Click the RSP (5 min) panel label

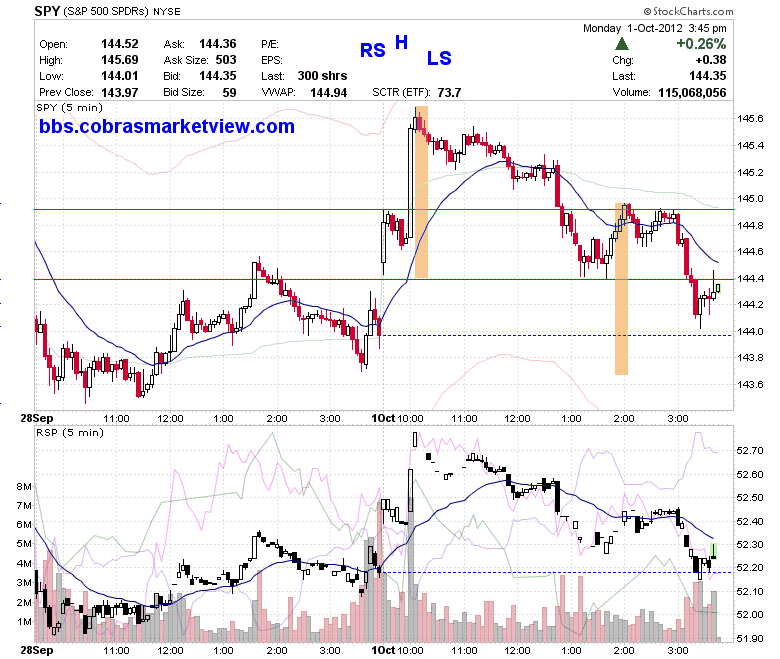coord(70,433)
